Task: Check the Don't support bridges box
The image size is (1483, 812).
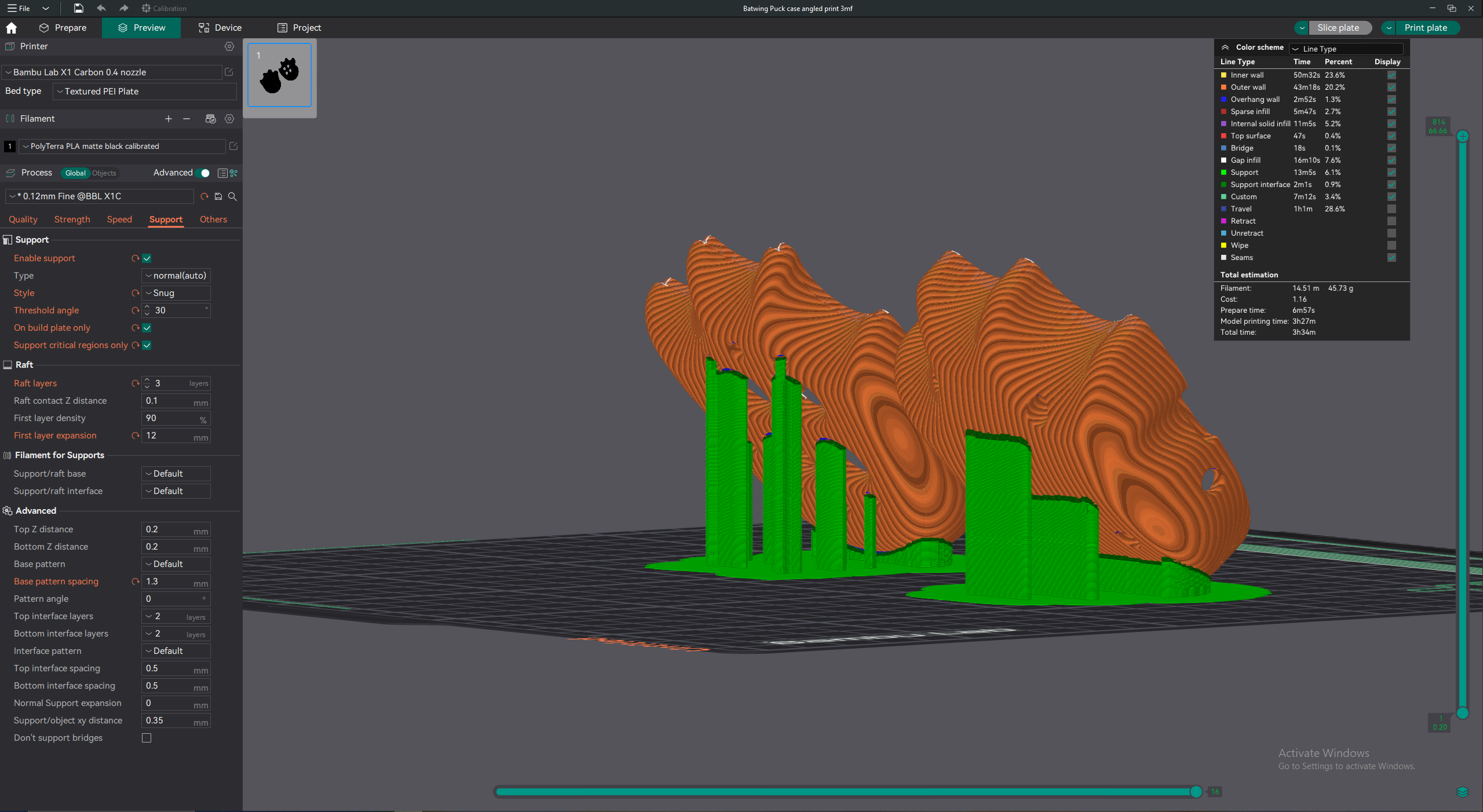Action: tap(147, 738)
